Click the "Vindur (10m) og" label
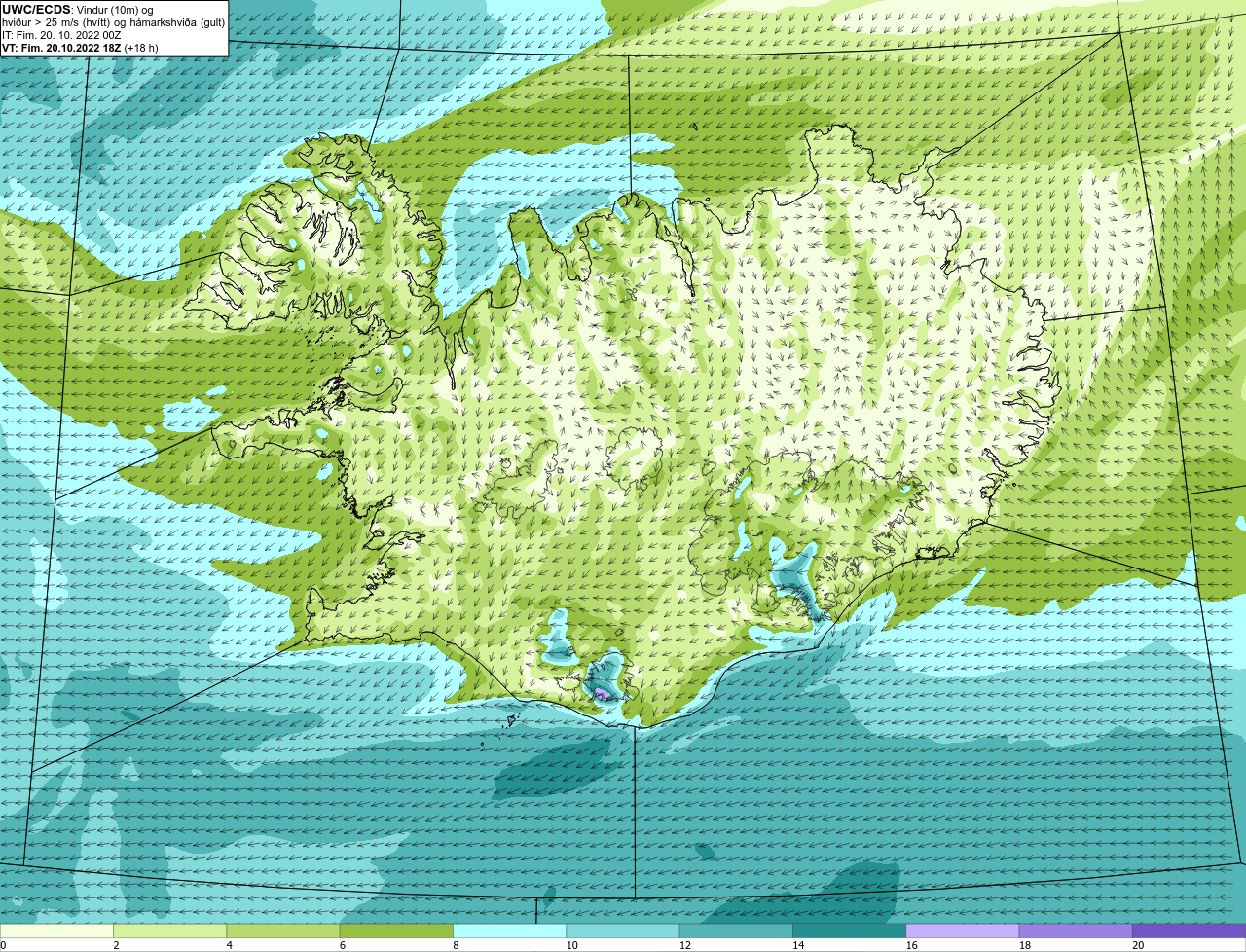The image size is (1246, 952). click(x=114, y=10)
